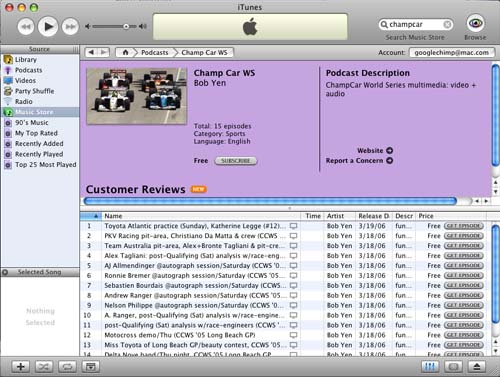500x377 pixels.
Task: Get Episode for Sebastien Bourdais autograph session
Action: point(464,285)
